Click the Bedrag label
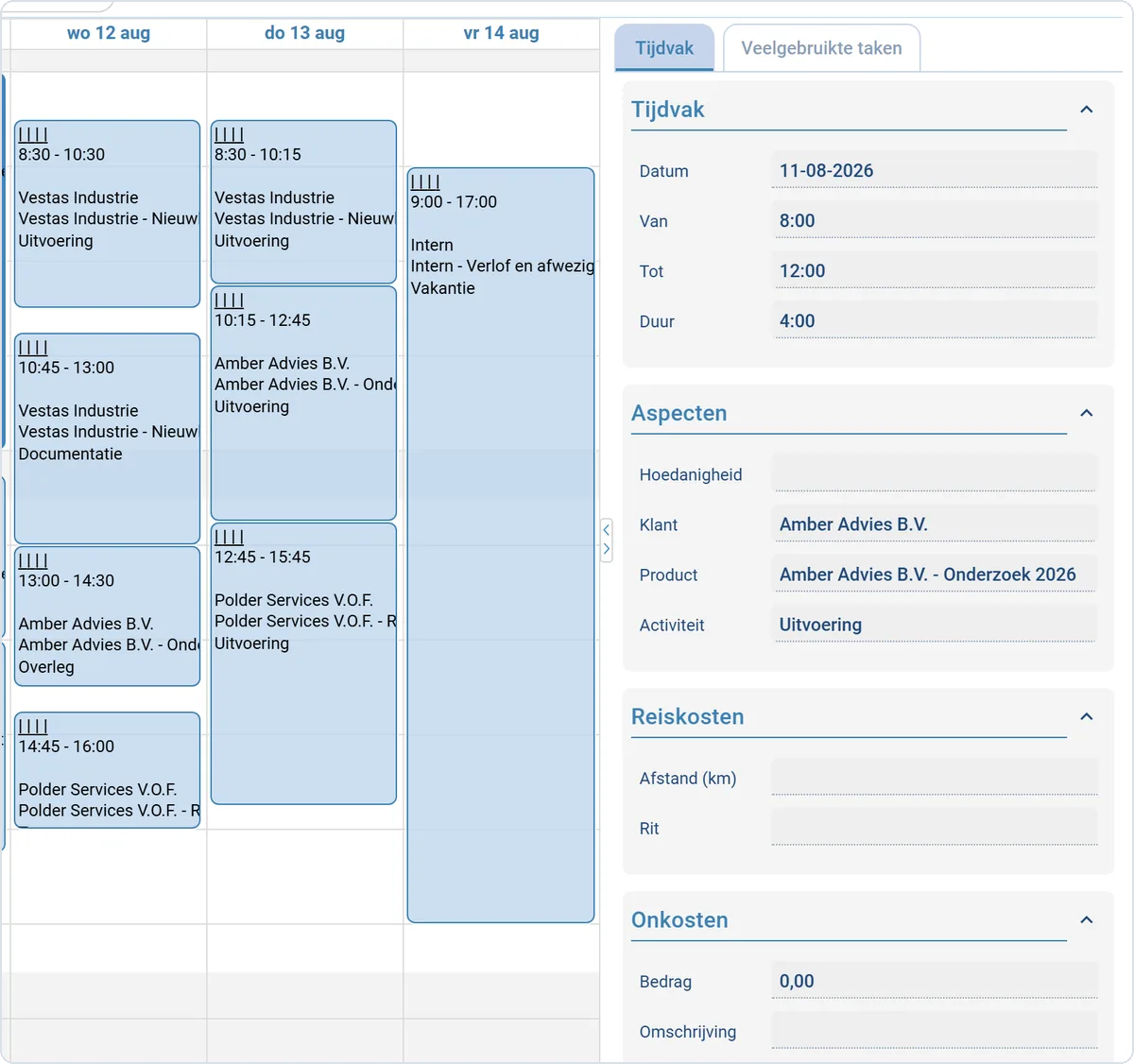1134x1064 pixels. click(665, 981)
